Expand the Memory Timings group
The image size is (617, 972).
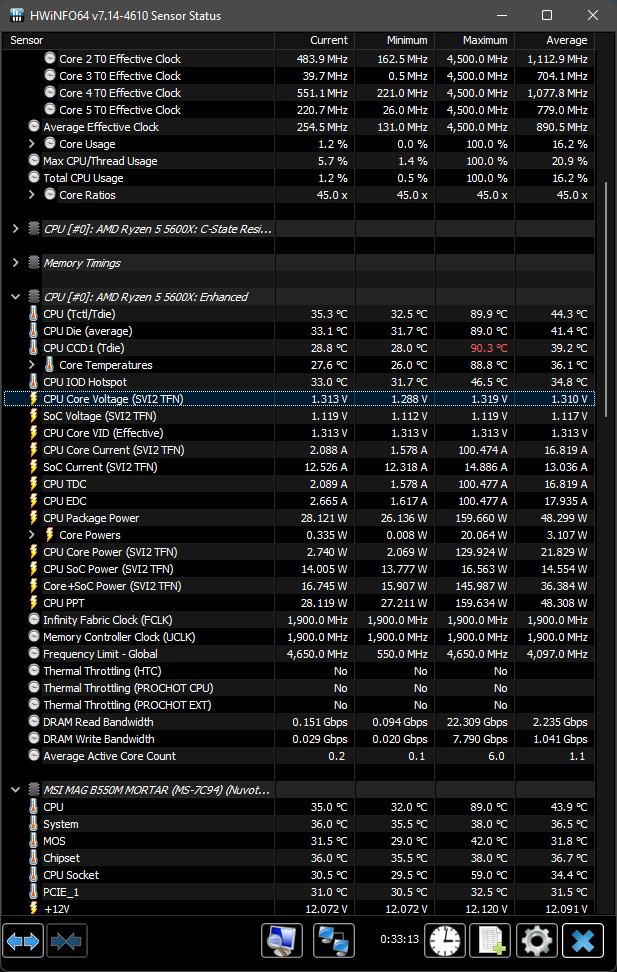pyautogui.click(x=15, y=263)
